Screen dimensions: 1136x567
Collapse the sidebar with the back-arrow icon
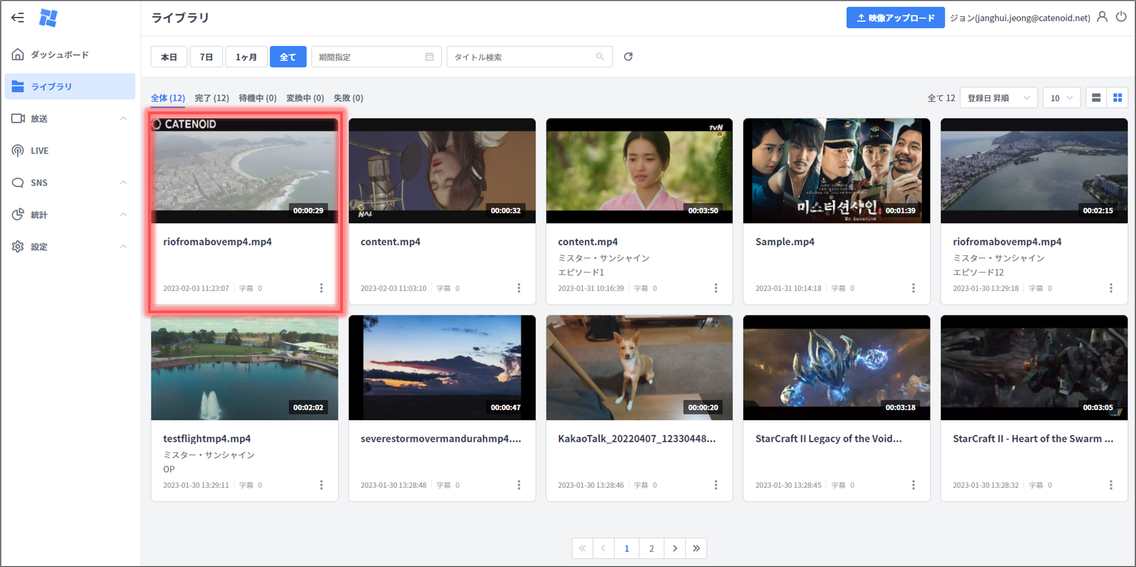pyautogui.click(x=17, y=18)
